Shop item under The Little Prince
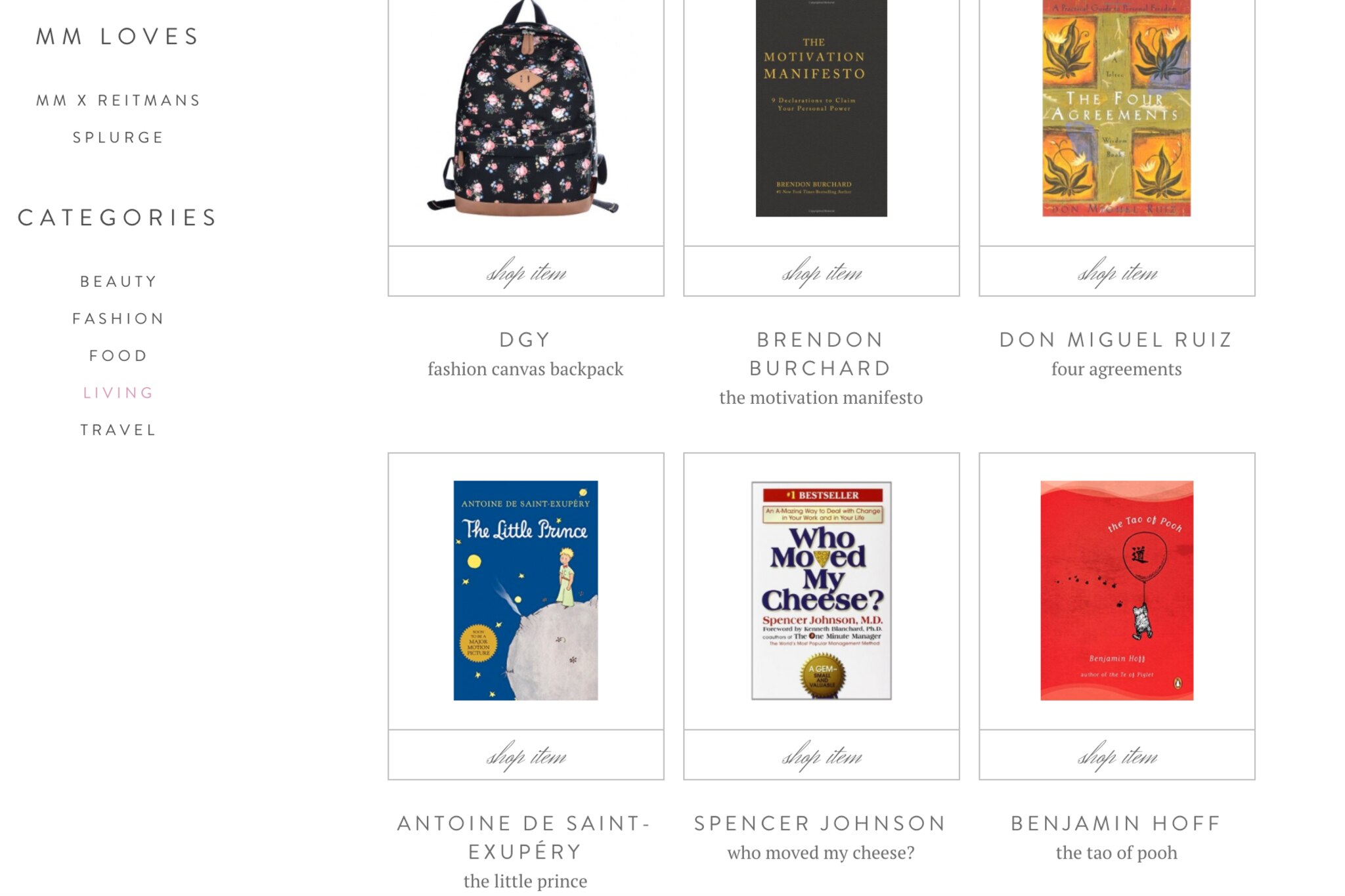 pos(526,755)
